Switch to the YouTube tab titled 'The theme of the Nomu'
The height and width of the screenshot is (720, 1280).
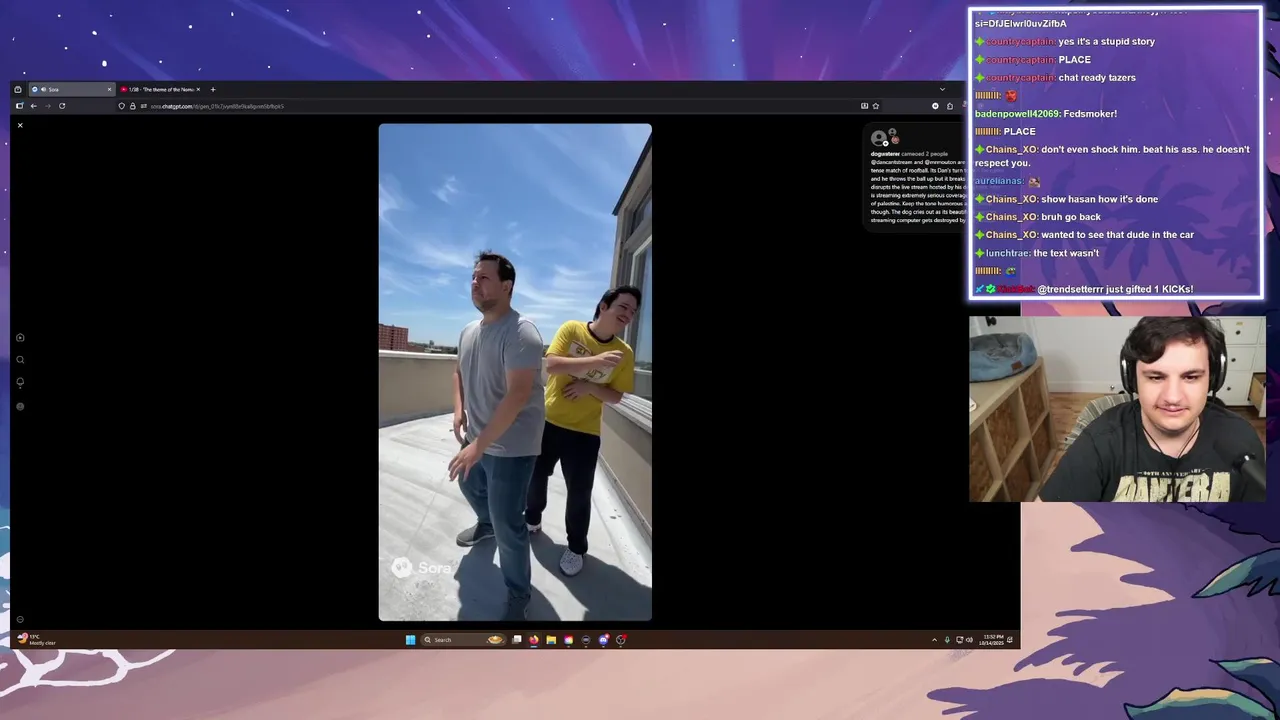click(x=160, y=90)
